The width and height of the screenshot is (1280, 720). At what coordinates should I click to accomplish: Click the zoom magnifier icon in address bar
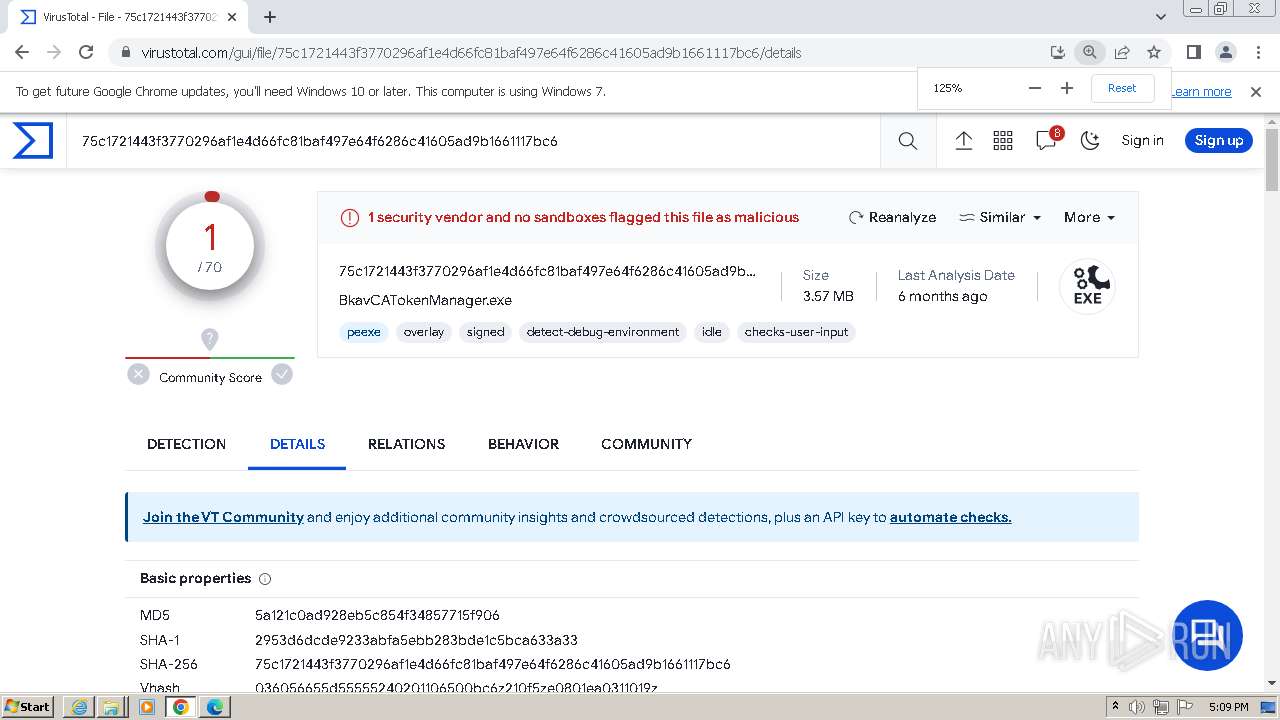[1090, 52]
